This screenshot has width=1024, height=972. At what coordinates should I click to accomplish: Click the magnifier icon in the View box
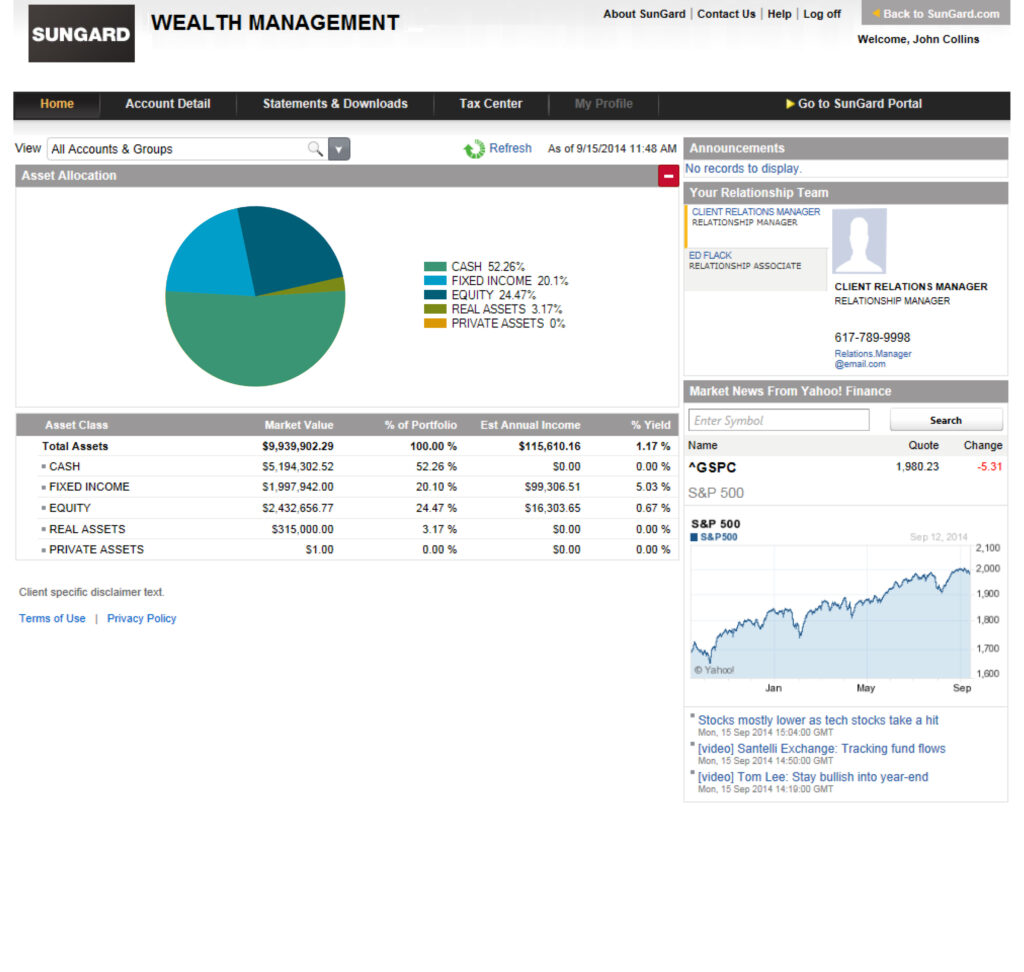coord(315,149)
